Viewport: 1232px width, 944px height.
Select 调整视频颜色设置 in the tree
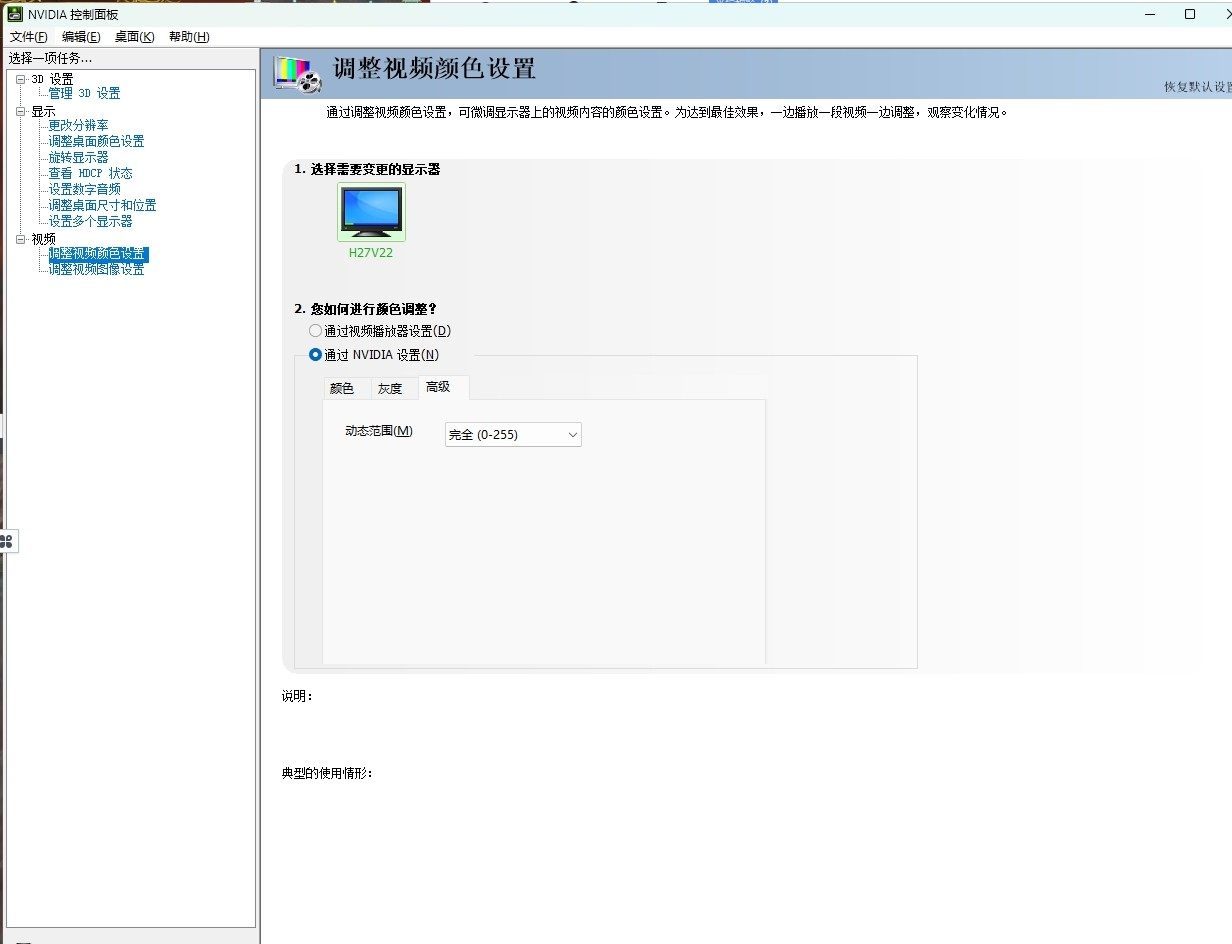point(97,254)
